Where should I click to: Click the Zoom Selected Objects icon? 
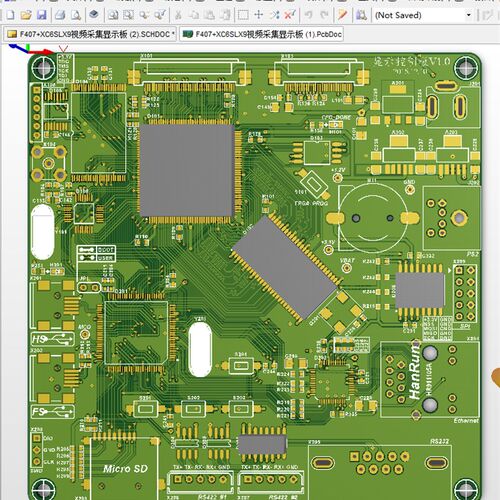[144, 15]
